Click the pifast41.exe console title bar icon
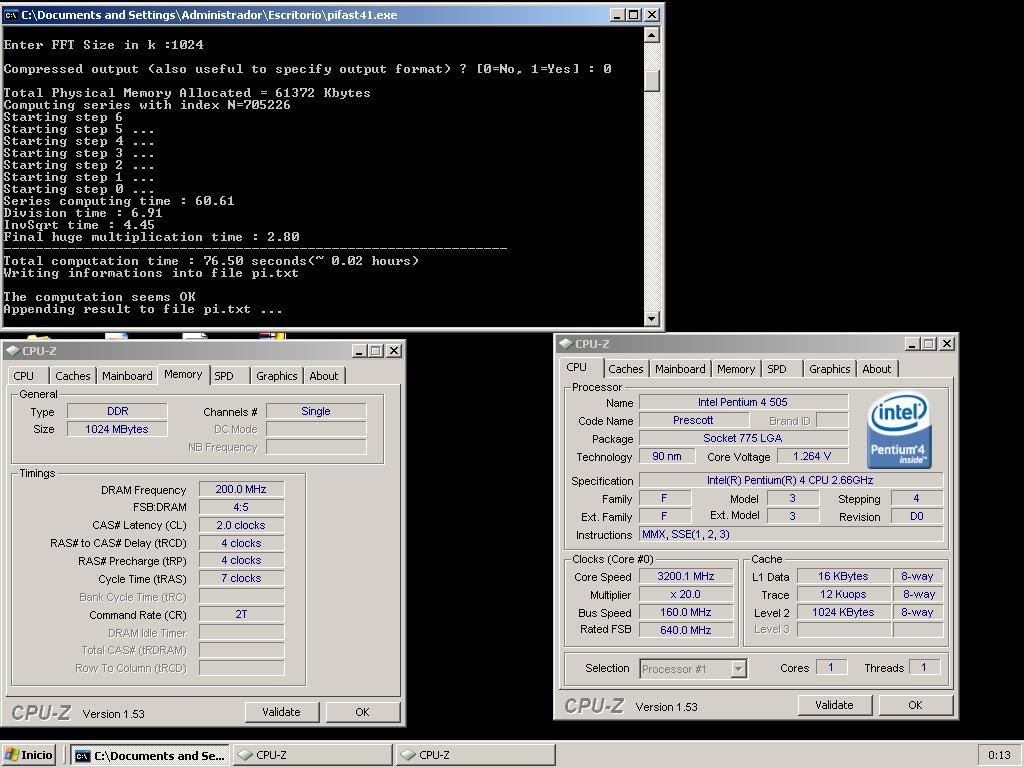This screenshot has height=768, width=1024. pyautogui.click(x=10, y=15)
